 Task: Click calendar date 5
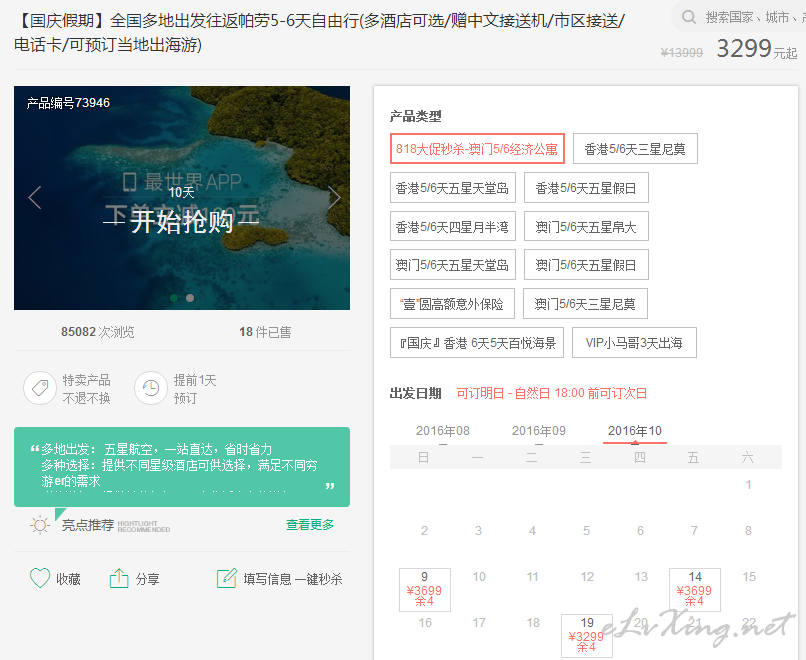coord(587,530)
